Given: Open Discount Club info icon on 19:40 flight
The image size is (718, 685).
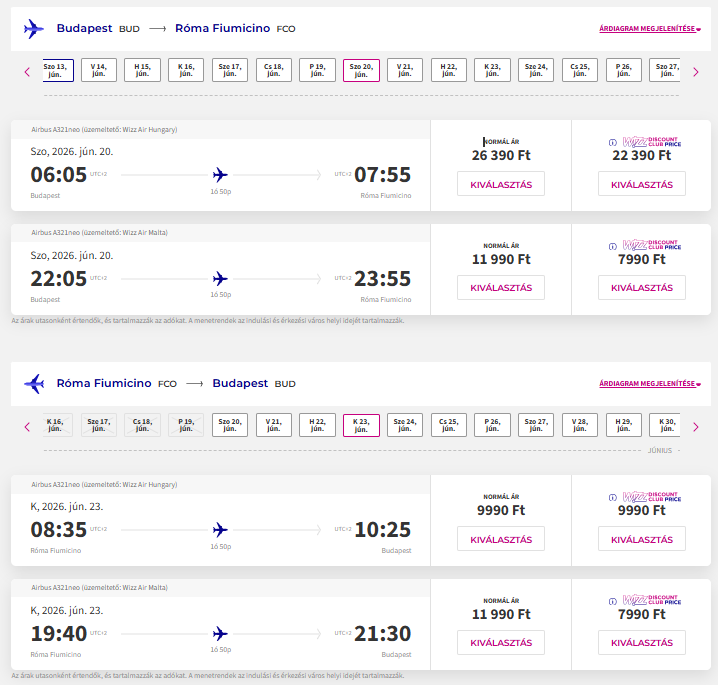Looking at the screenshot, I should click(x=612, y=601).
